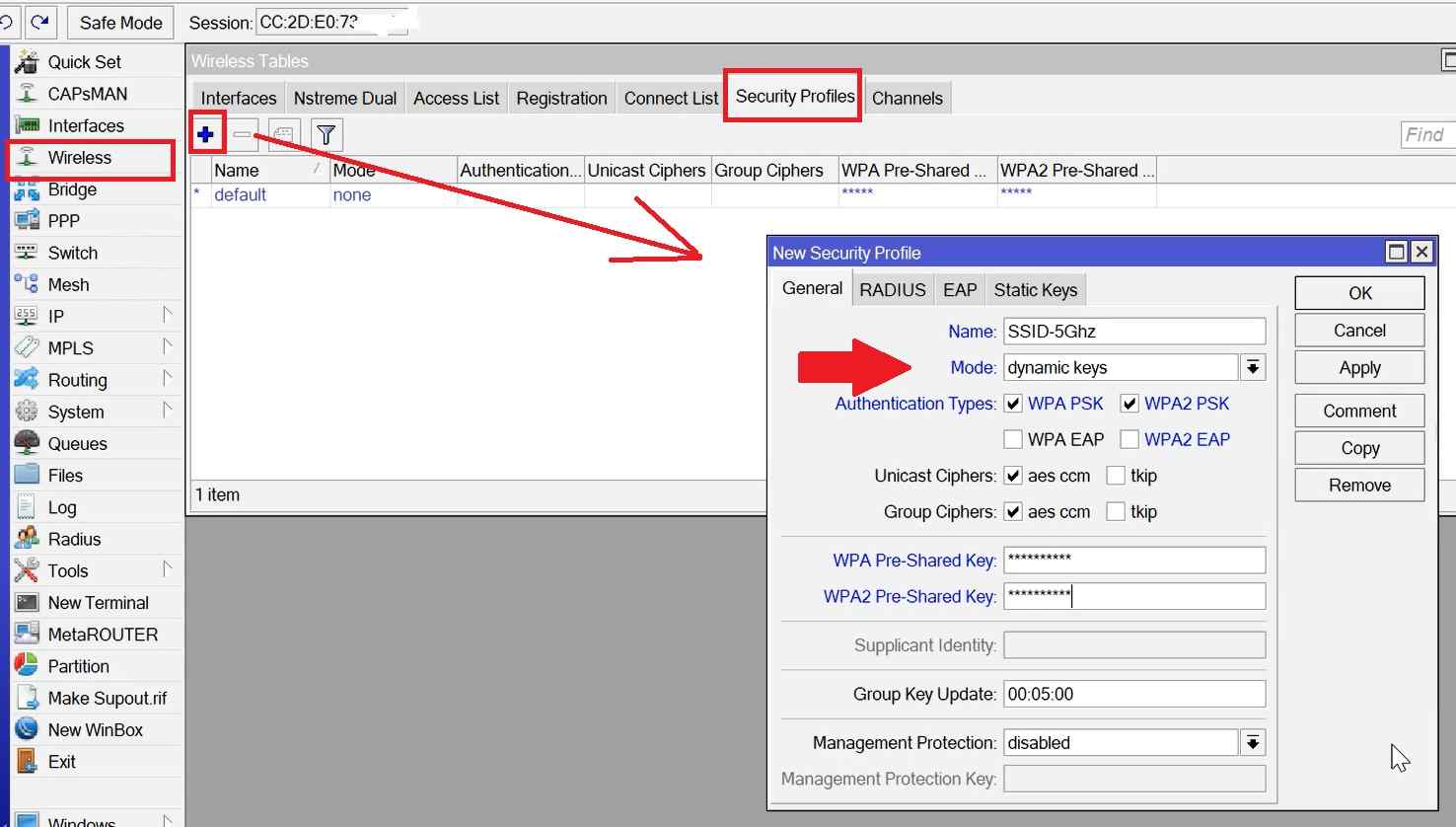
Task: Expand the MPLS submenu
Action: tap(167, 347)
